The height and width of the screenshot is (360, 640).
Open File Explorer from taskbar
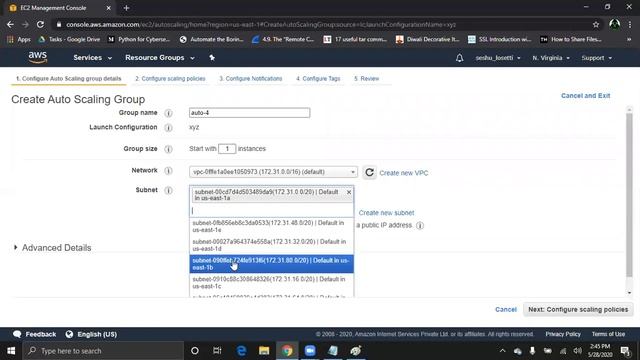click(x=264, y=351)
